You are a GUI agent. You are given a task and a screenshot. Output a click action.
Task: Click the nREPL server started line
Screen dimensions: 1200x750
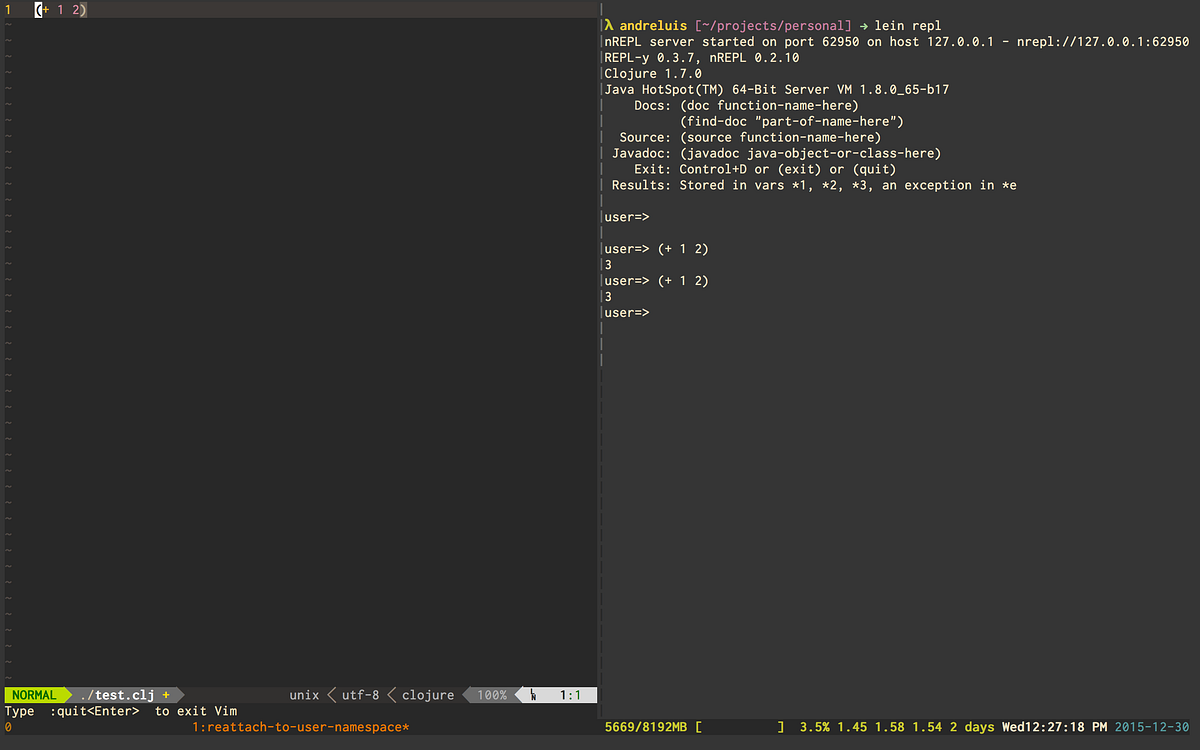click(x=897, y=42)
